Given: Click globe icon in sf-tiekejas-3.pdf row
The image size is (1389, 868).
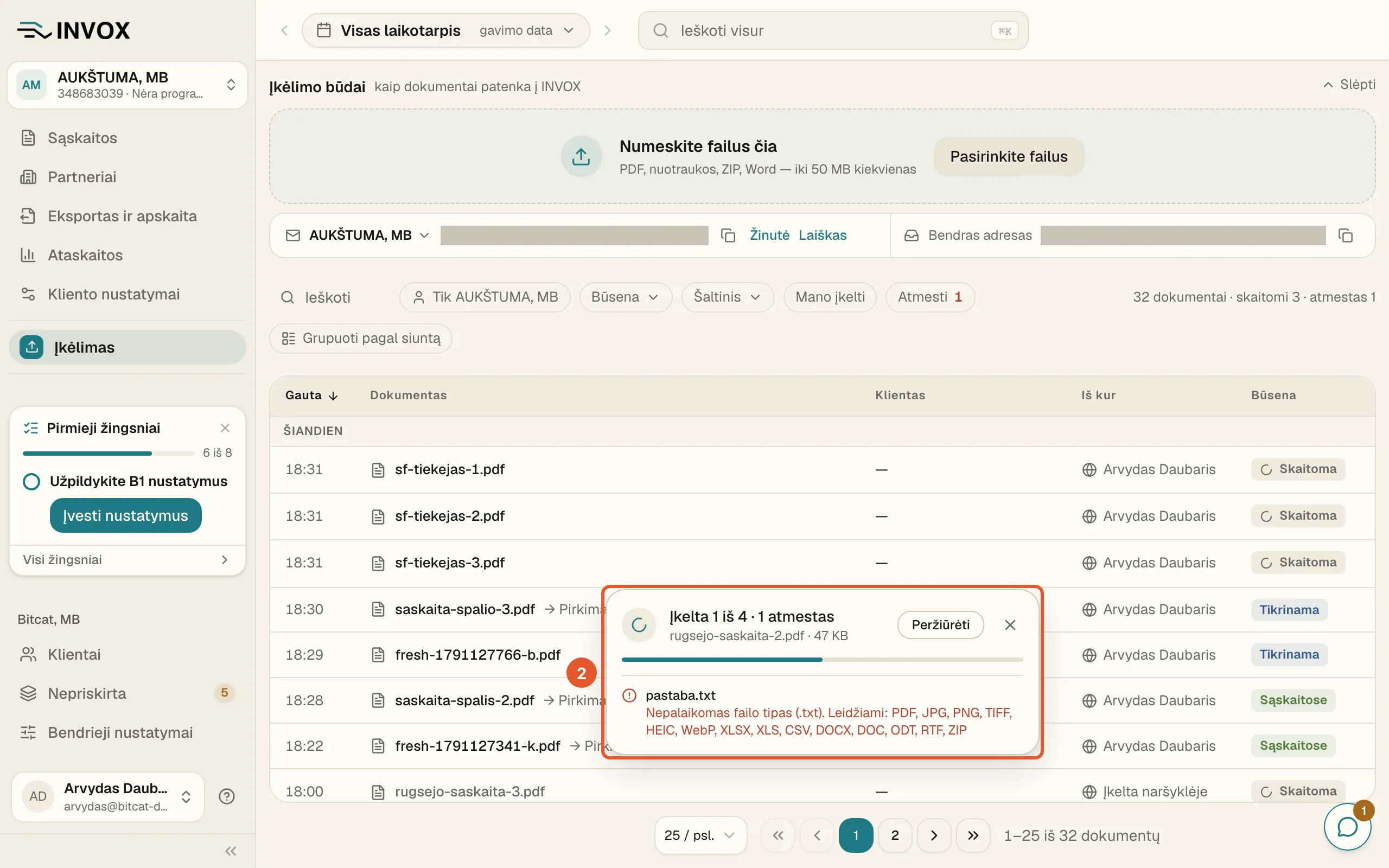Looking at the screenshot, I should point(1089,563).
